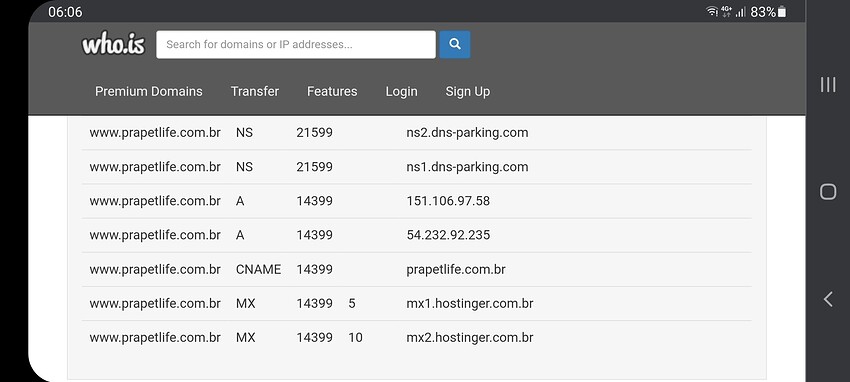850x382 pixels.
Task: Tap the 83% battery percentage
Action: click(763, 12)
